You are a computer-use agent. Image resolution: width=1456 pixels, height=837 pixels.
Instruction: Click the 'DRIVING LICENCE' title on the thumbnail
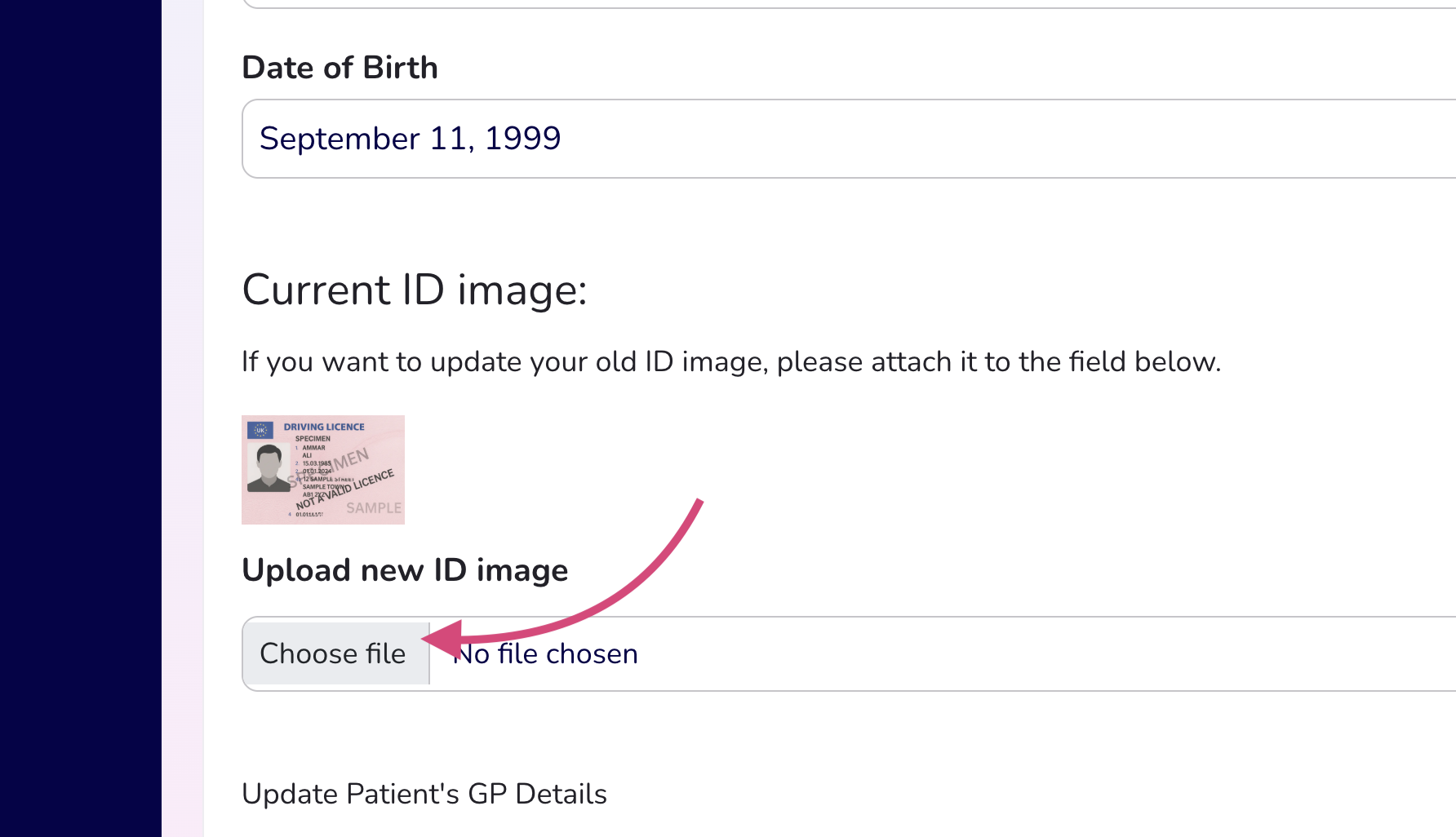324,427
